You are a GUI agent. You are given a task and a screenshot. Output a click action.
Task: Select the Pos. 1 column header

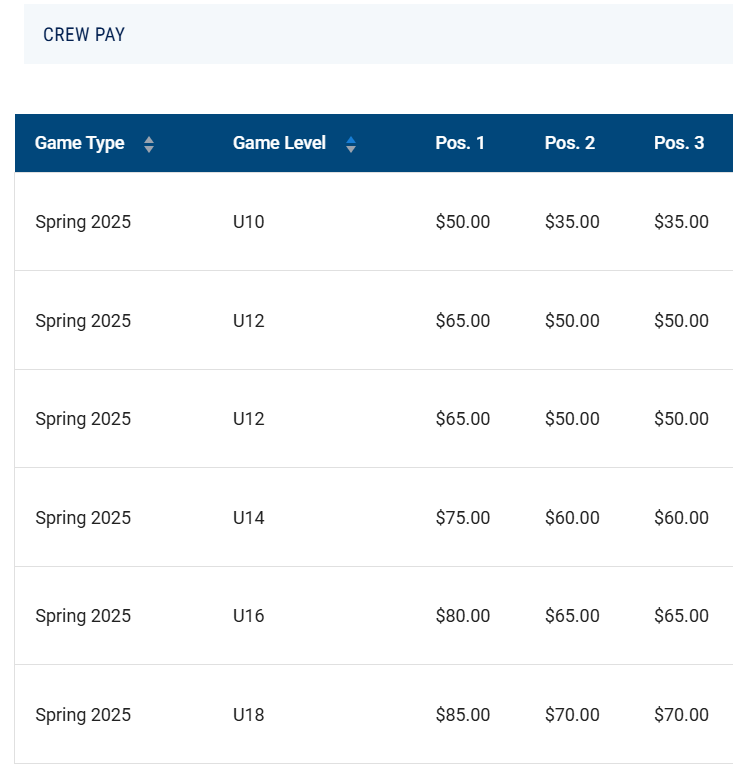point(460,143)
